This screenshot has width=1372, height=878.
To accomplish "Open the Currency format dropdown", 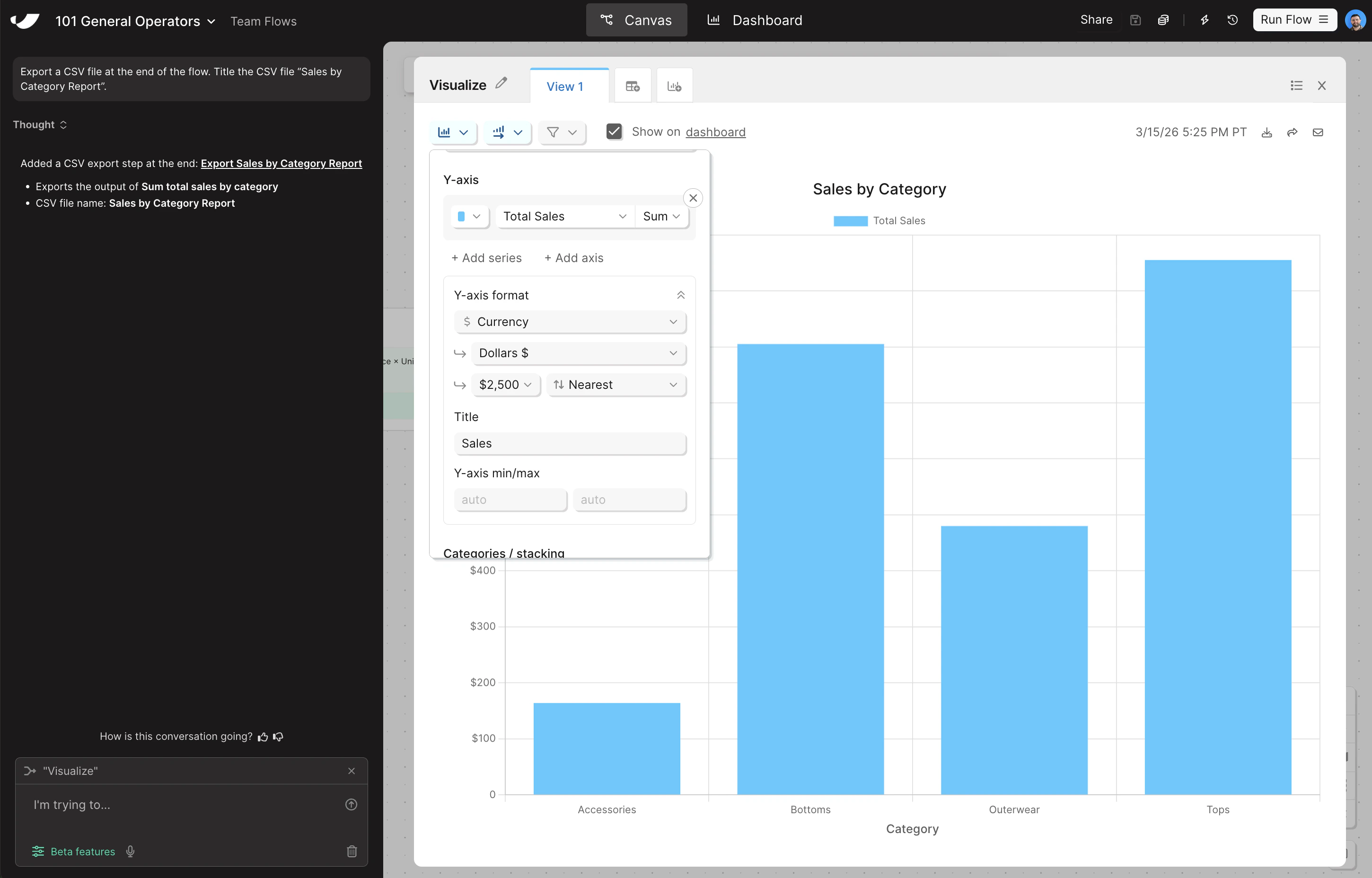I will pos(570,322).
